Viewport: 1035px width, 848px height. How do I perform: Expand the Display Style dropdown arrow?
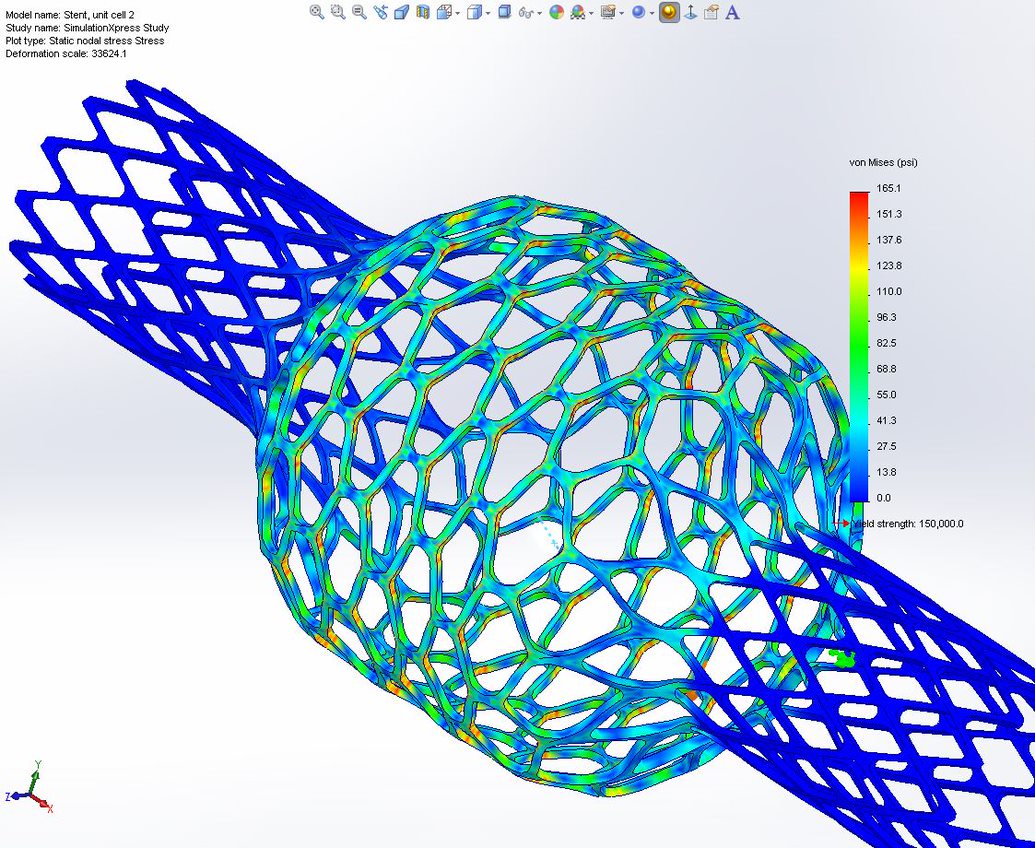coord(488,14)
